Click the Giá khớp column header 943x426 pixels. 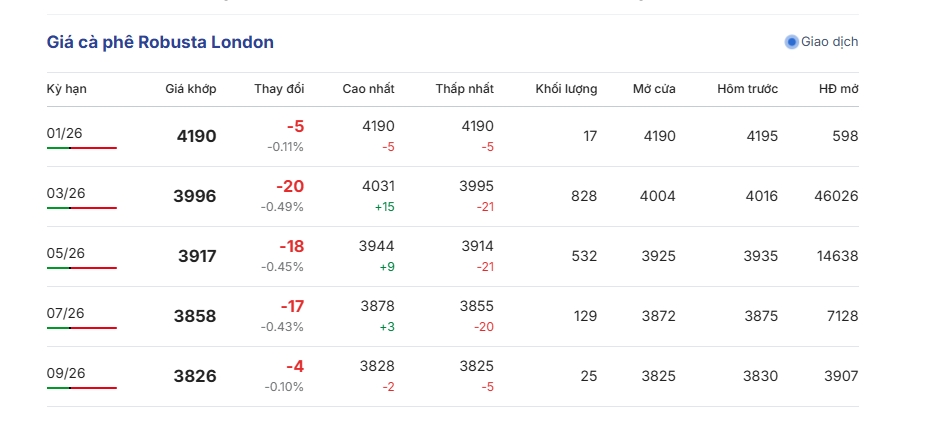point(190,89)
